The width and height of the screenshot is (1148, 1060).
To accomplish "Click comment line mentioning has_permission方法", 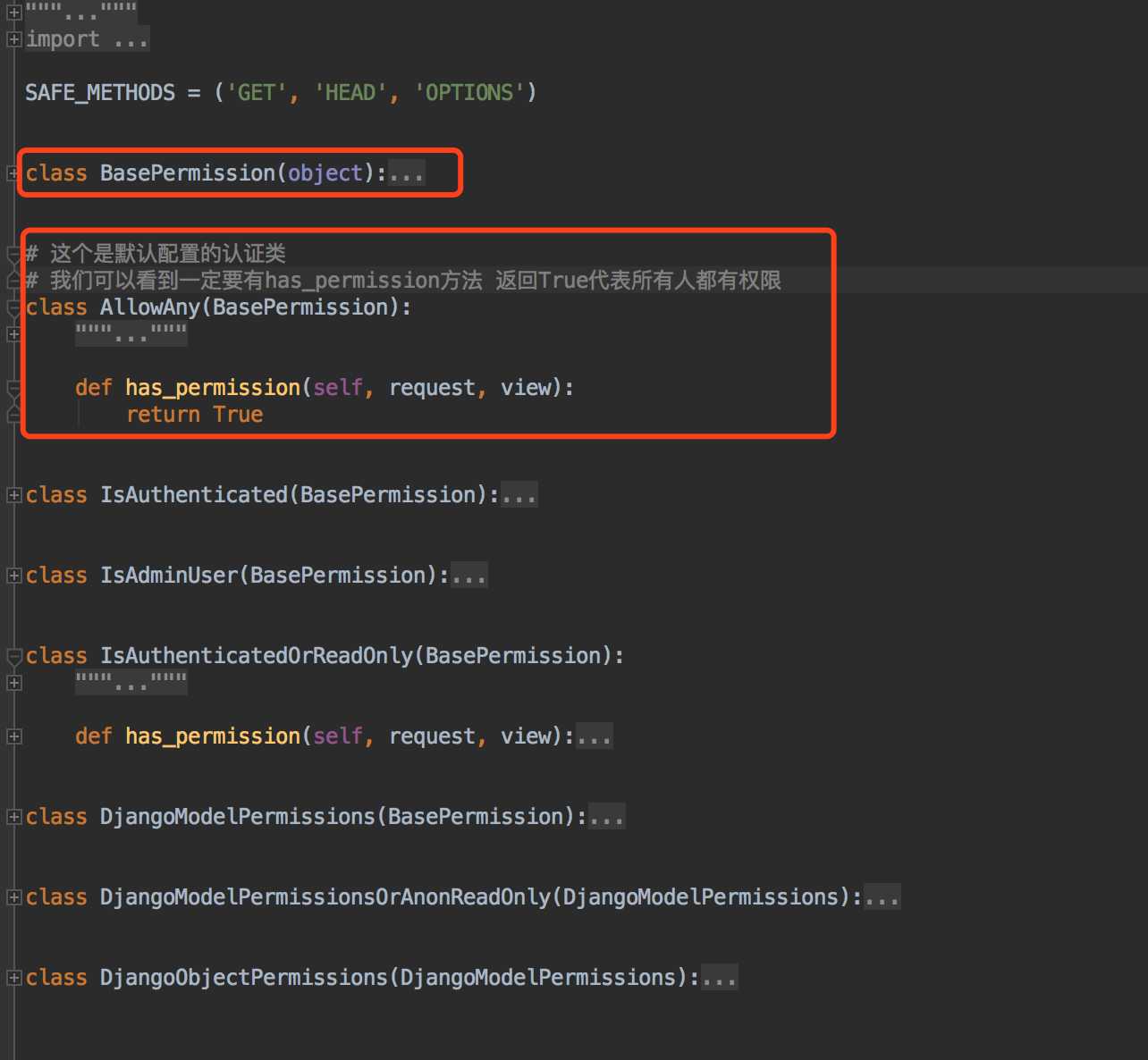I will click(403, 281).
